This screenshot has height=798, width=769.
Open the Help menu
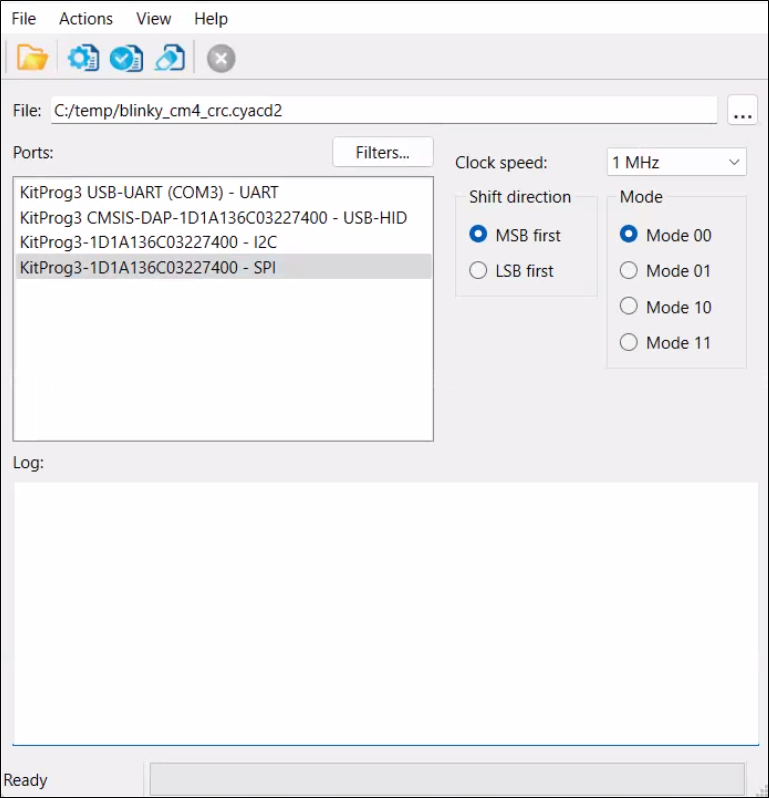coord(211,19)
